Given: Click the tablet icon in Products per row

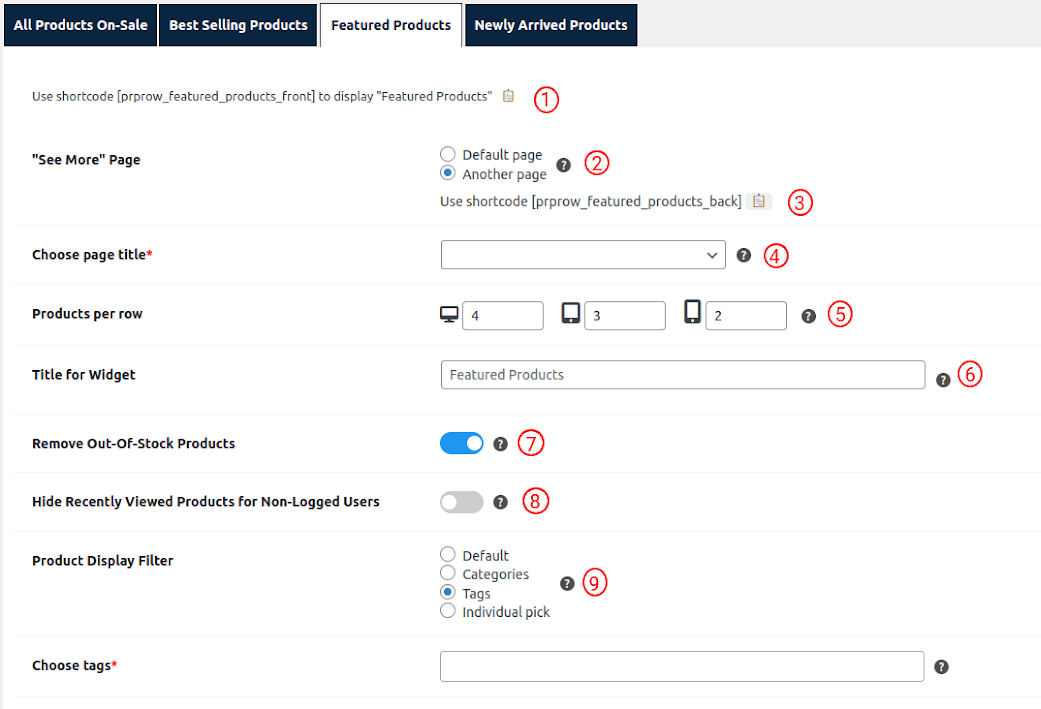Looking at the screenshot, I should 571,313.
